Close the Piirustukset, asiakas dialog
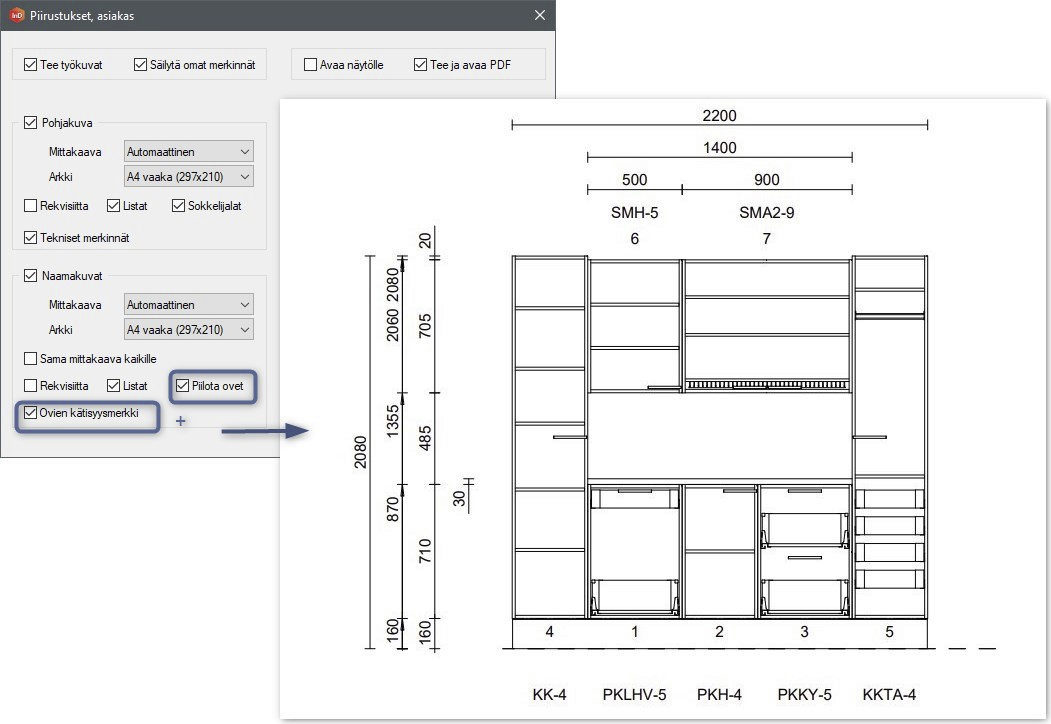 click(x=540, y=15)
